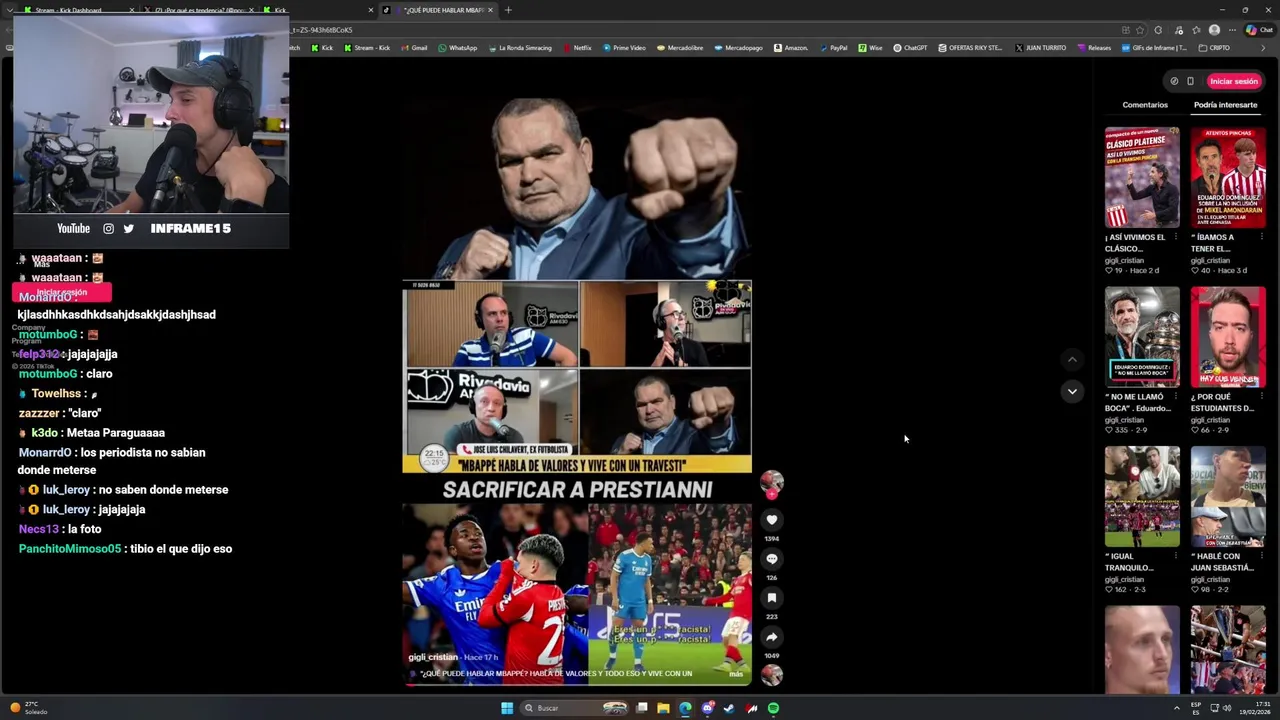Open File Explorer from the taskbar
The height and width of the screenshot is (720, 1280).
pos(663,708)
